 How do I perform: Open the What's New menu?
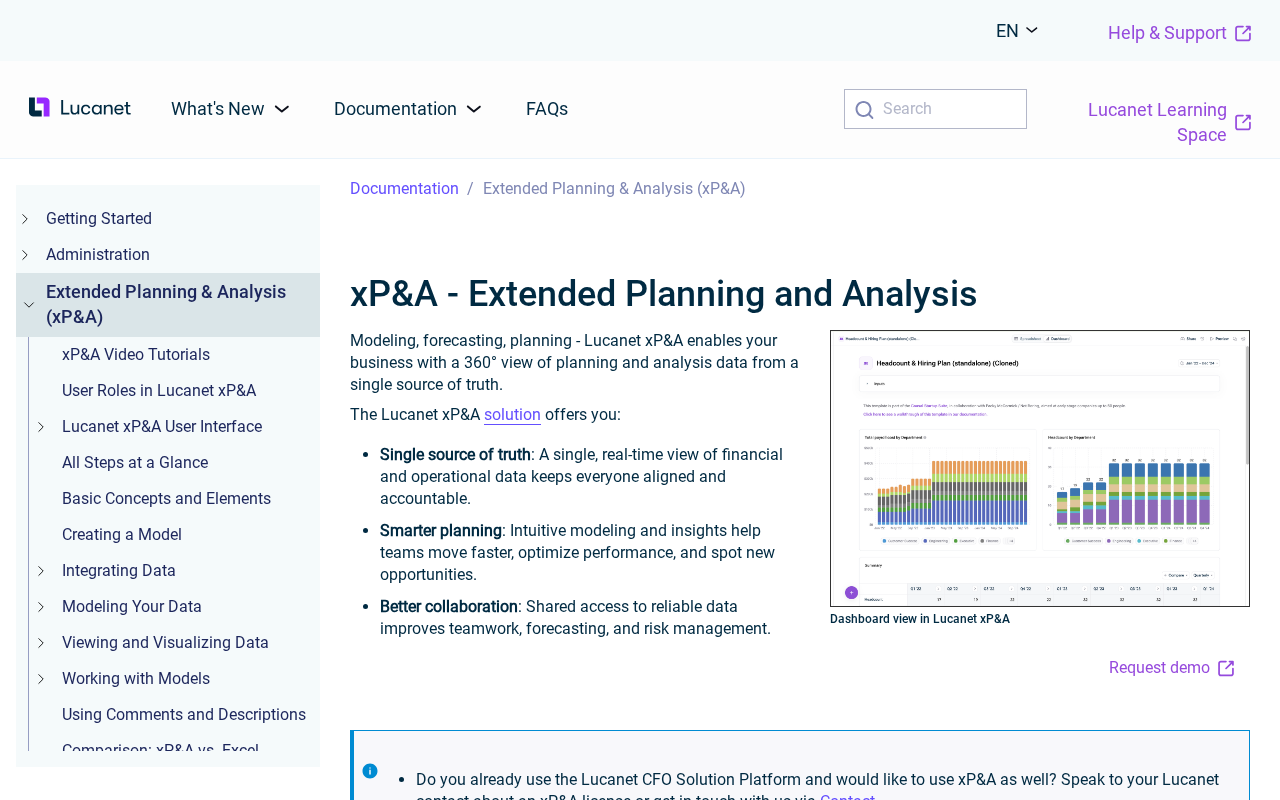[230, 109]
